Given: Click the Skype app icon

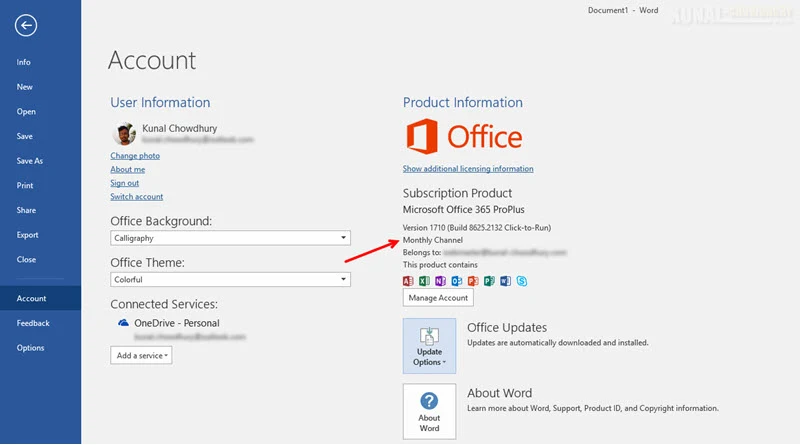Looking at the screenshot, I should pyautogui.click(x=521, y=281).
